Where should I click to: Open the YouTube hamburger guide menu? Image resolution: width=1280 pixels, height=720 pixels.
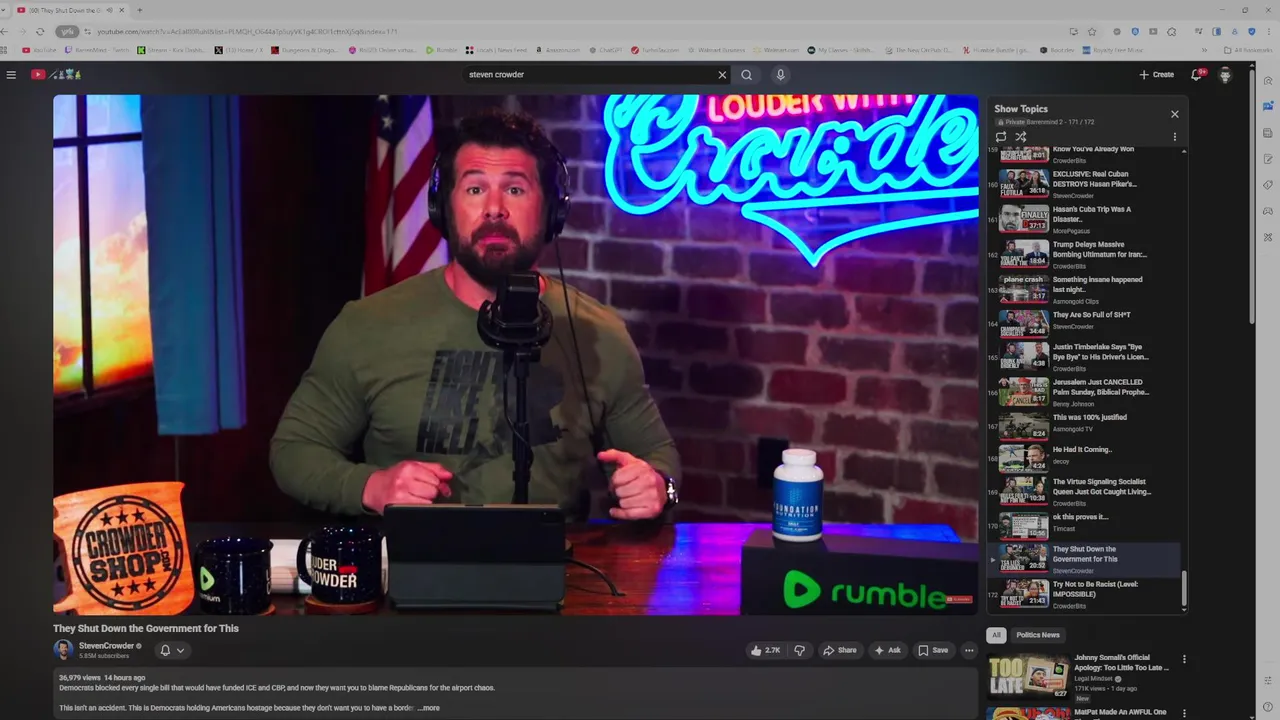[x=11, y=74]
